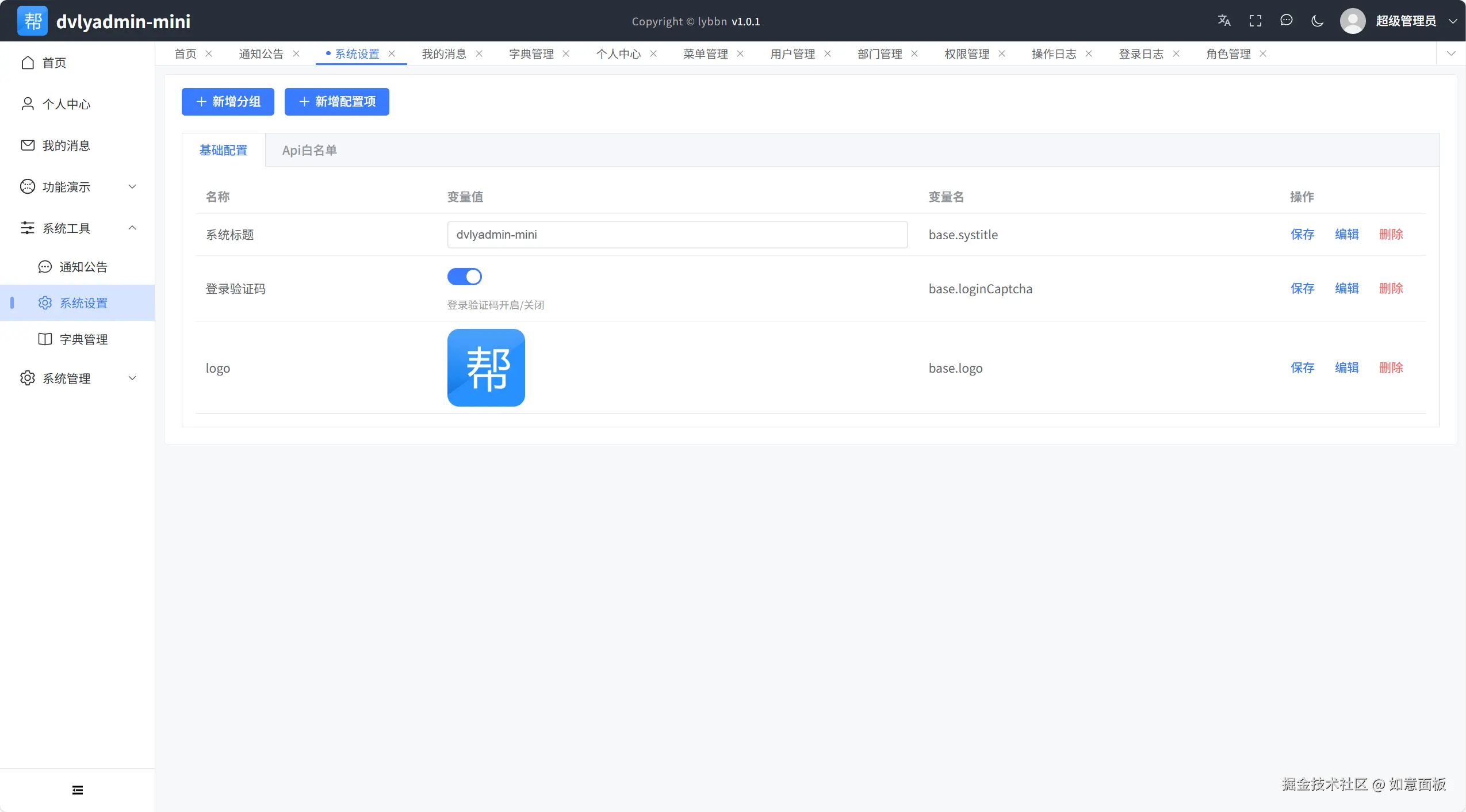Click the language translation icon

pos(1224,21)
